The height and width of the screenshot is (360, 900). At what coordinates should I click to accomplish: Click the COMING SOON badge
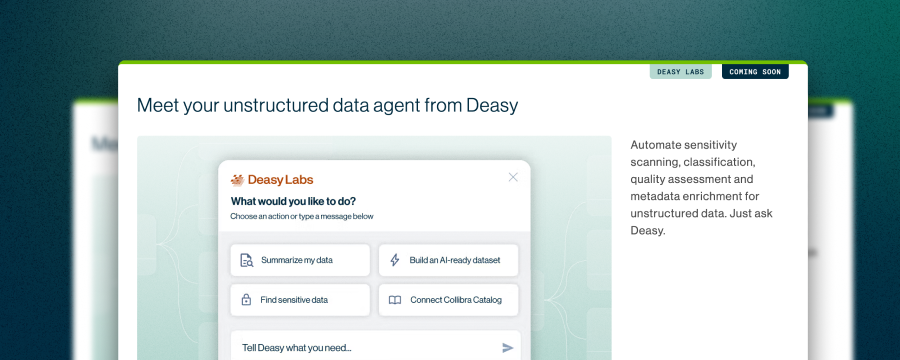(755, 72)
